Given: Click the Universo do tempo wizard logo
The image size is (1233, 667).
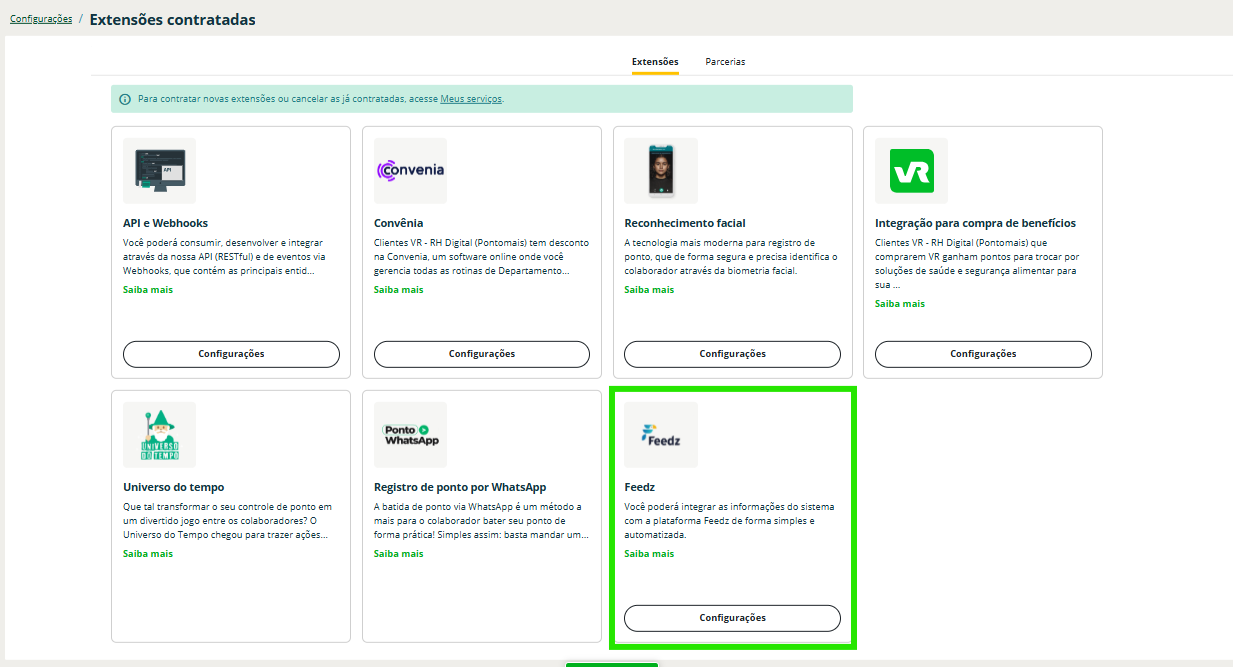Looking at the screenshot, I should pyautogui.click(x=160, y=435).
